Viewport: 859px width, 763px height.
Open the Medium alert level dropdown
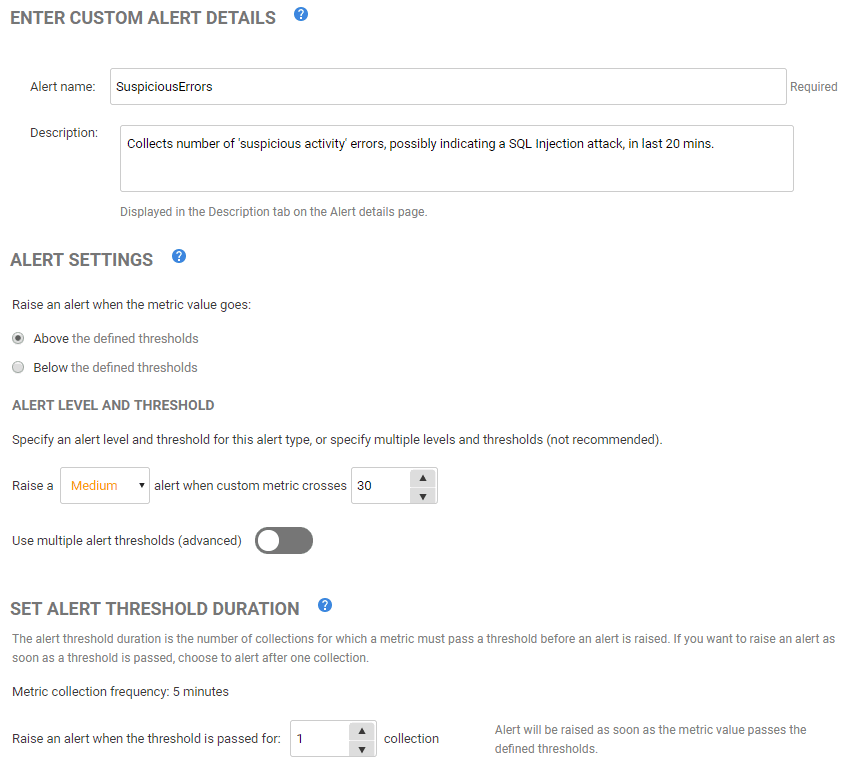pyautogui.click(x=105, y=486)
